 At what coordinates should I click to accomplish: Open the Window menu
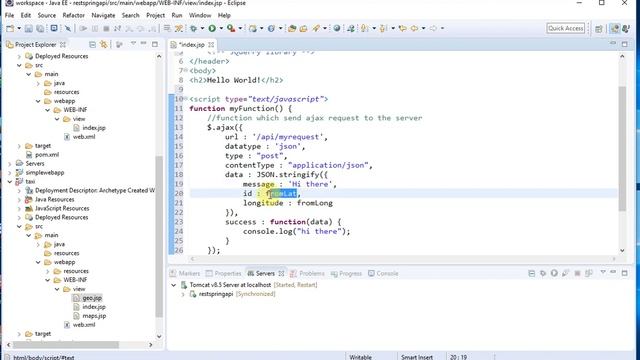(200, 15)
